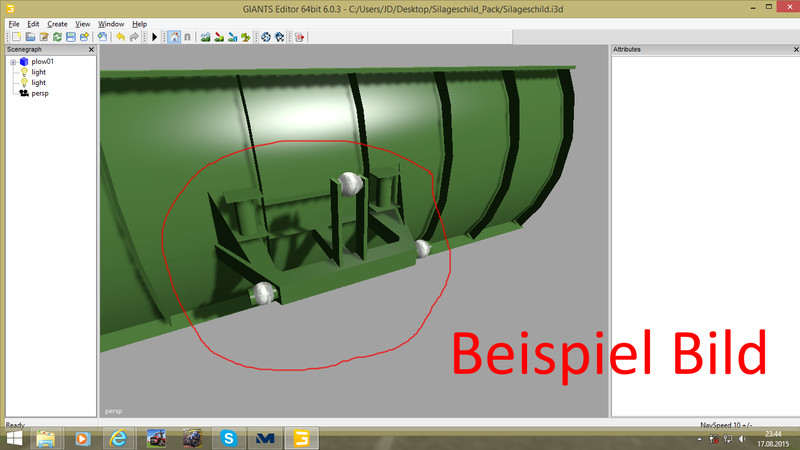Open the File menu
Screen dimensions: 800x450
14,23
